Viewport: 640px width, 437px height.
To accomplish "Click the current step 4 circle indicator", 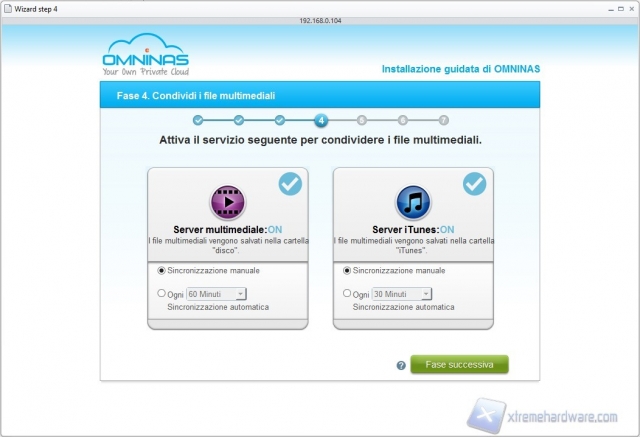I will coord(320,121).
